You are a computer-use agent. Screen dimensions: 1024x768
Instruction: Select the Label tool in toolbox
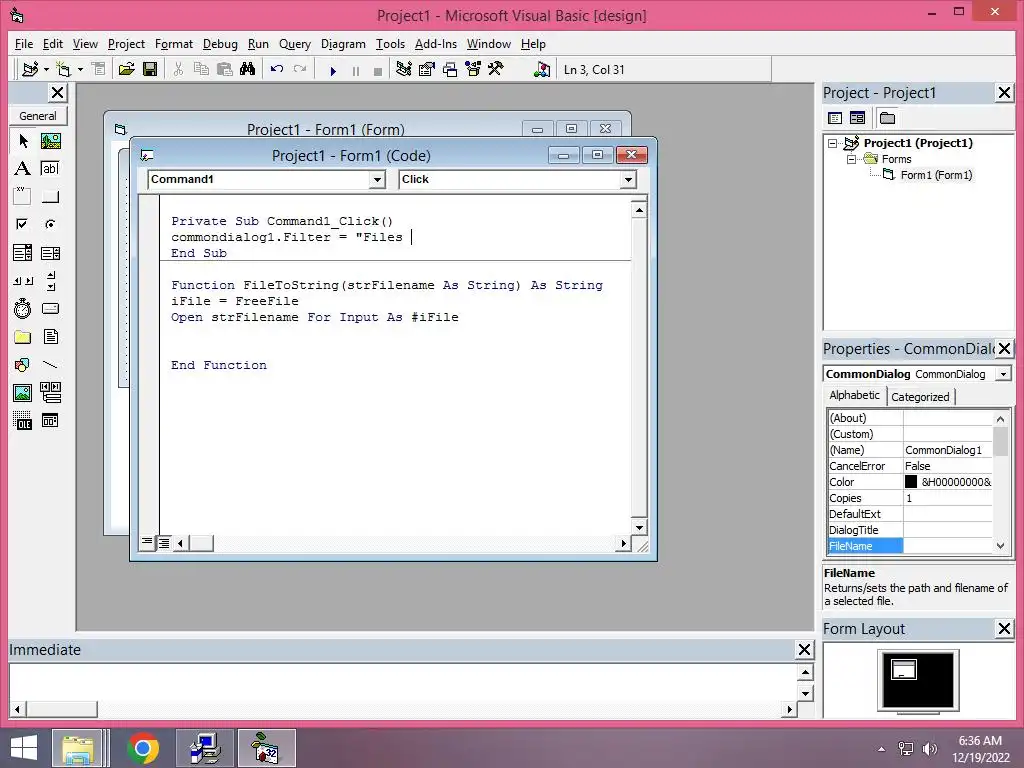[x=23, y=168]
